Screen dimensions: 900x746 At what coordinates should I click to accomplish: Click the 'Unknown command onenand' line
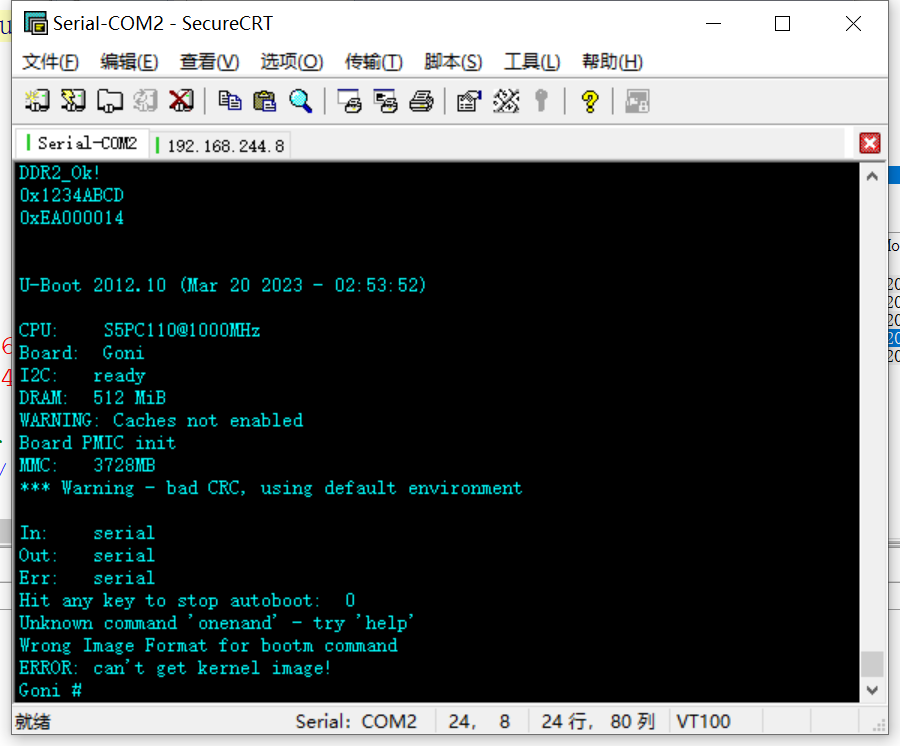click(x=216, y=623)
